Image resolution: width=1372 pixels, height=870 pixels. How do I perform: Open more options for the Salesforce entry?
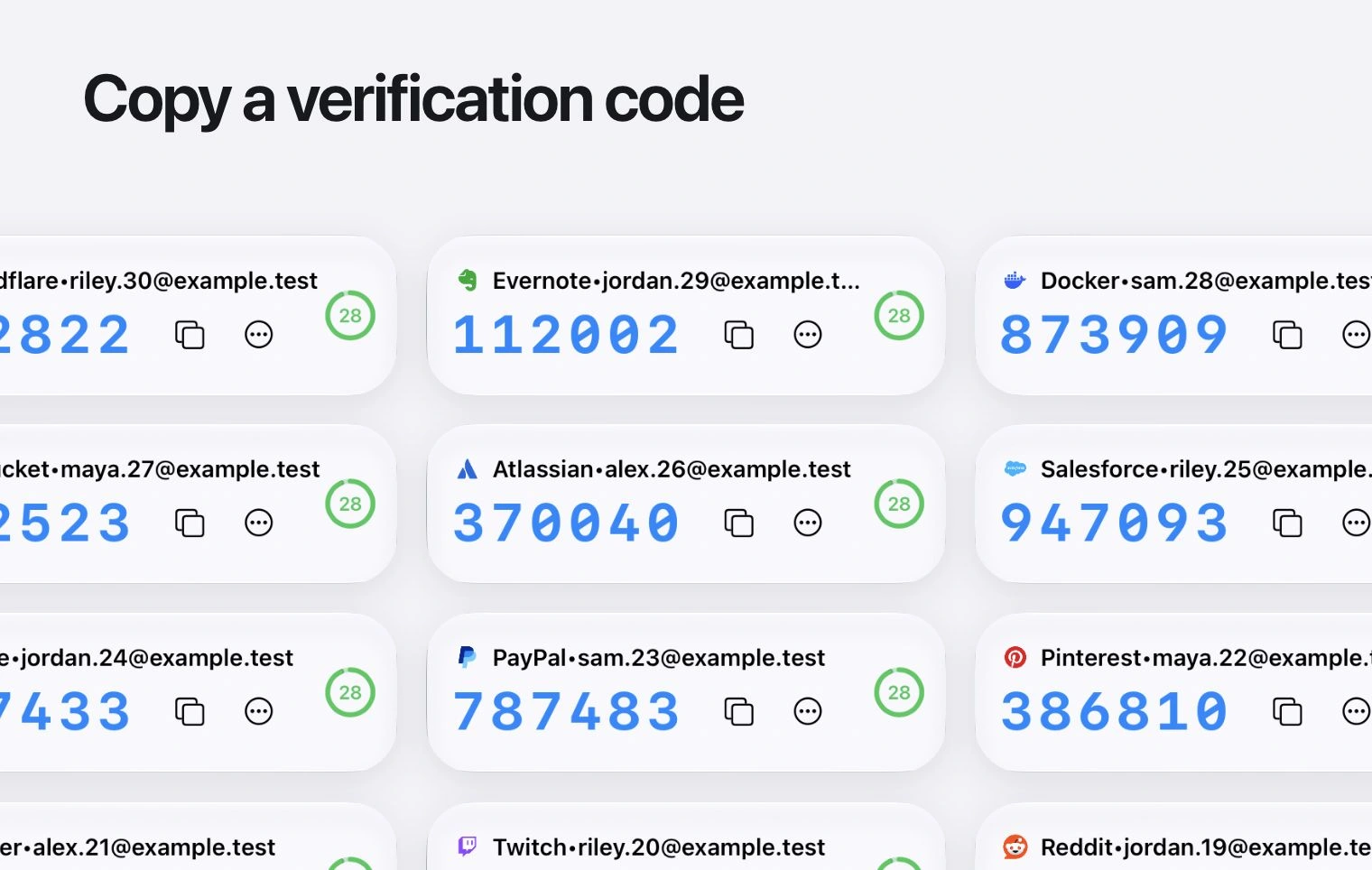click(1356, 523)
